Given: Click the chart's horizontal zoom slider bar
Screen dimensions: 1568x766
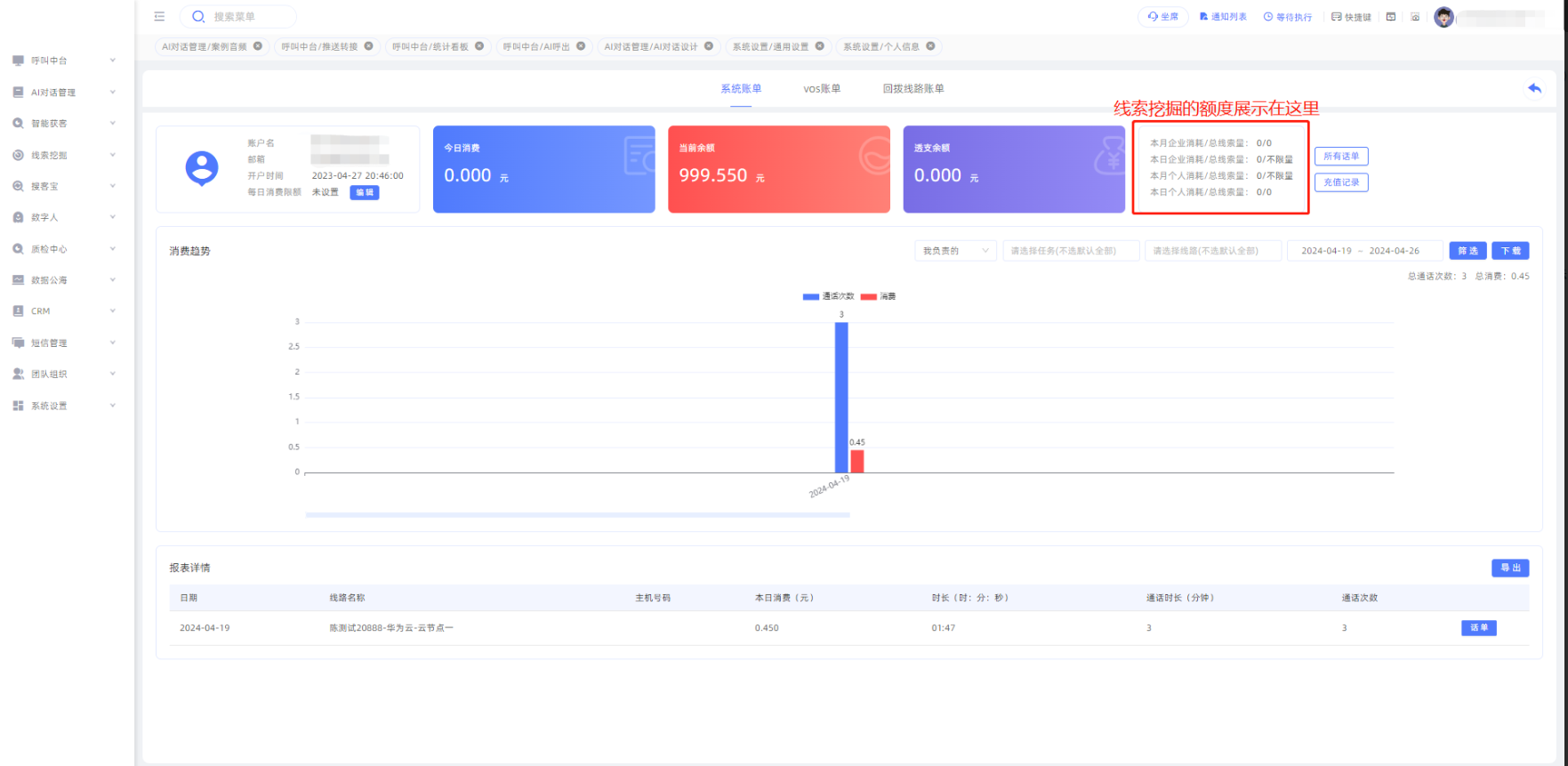Looking at the screenshot, I should (x=577, y=515).
